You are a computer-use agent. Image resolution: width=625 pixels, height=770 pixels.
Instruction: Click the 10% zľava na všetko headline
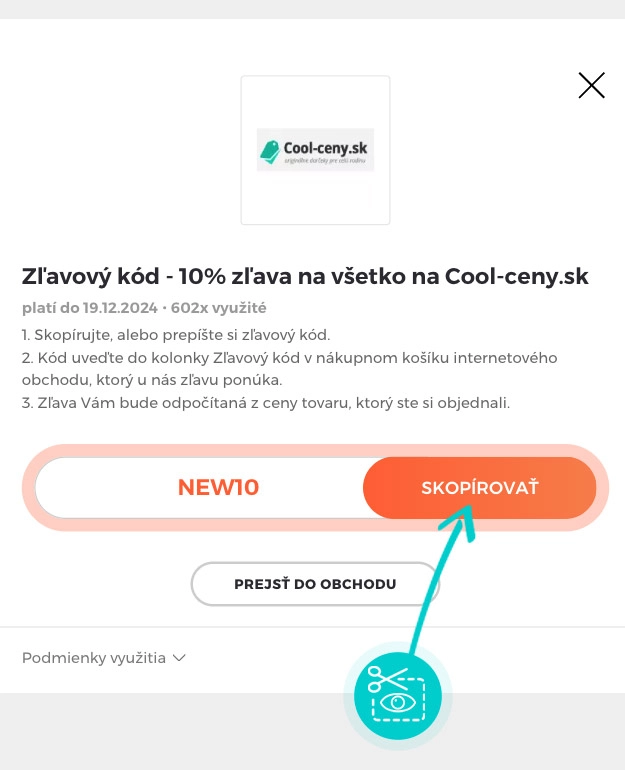click(305, 276)
